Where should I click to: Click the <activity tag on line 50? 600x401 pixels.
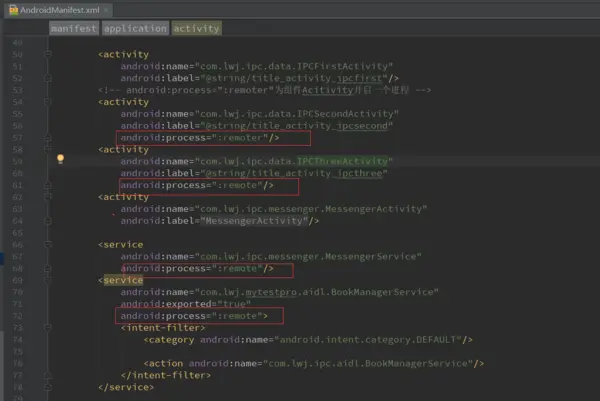tap(123, 54)
